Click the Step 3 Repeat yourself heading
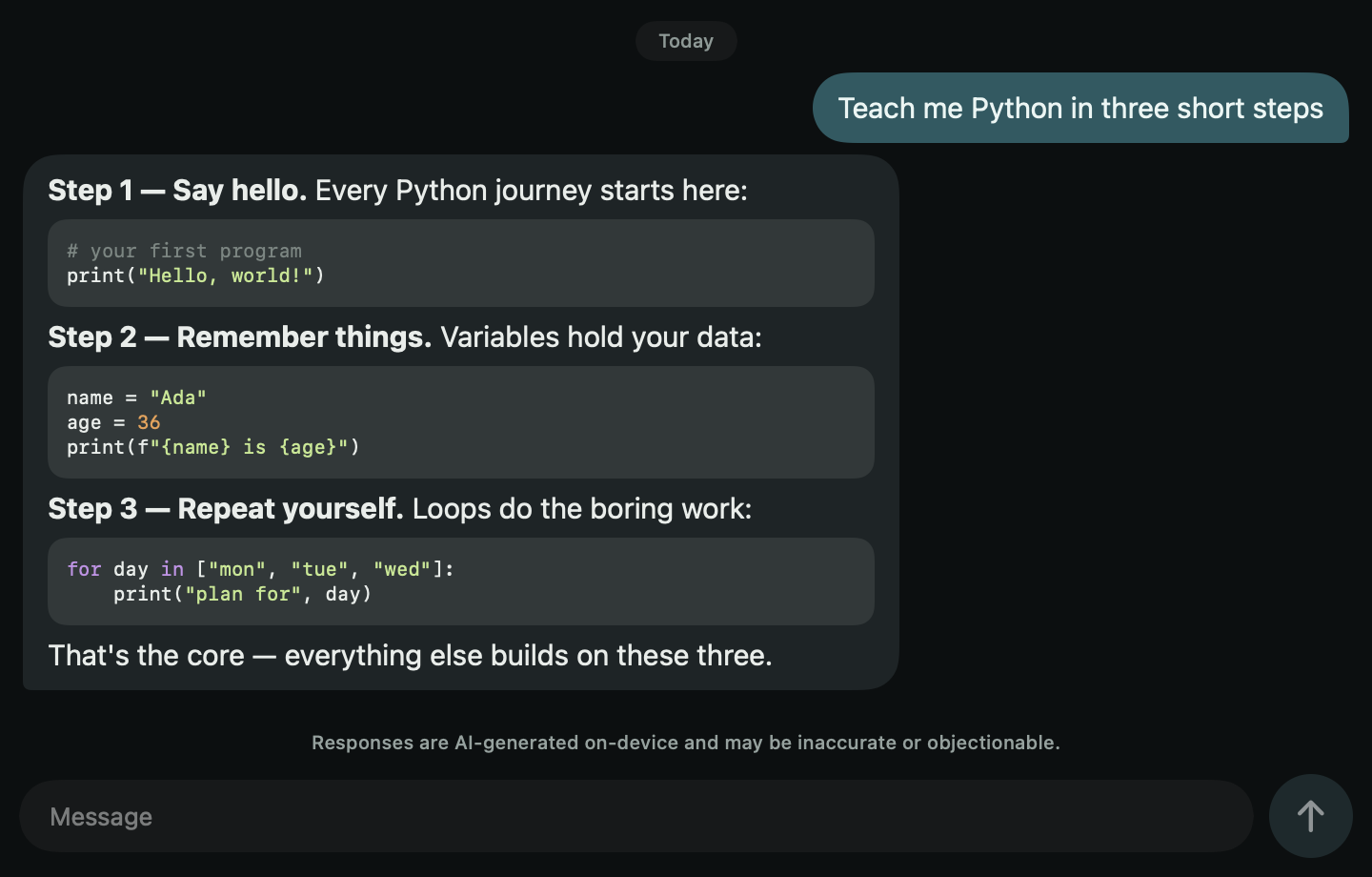 [226, 509]
